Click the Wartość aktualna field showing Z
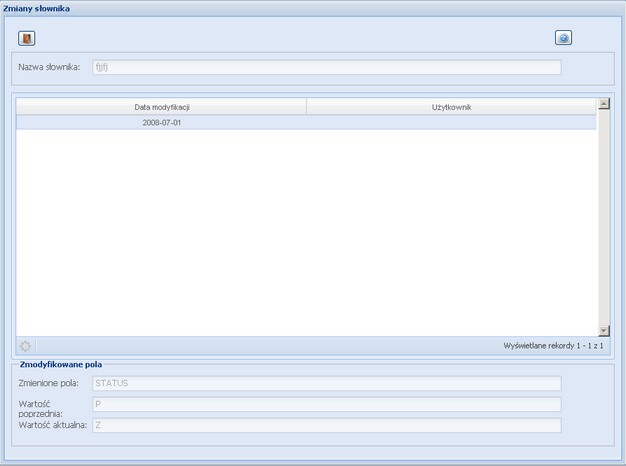 click(326, 425)
